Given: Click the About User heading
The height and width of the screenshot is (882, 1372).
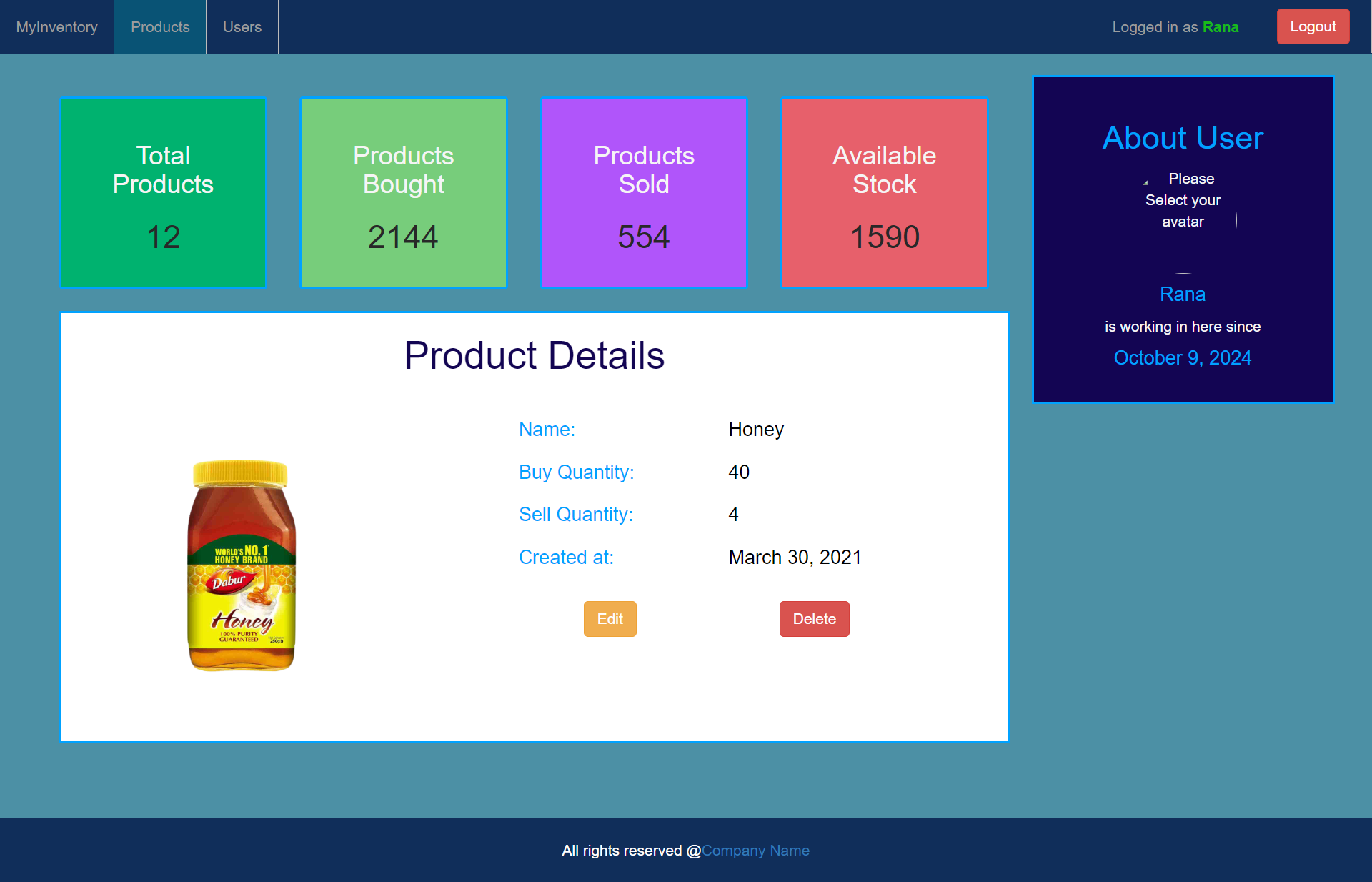Looking at the screenshot, I should click(x=1183, y=137).
